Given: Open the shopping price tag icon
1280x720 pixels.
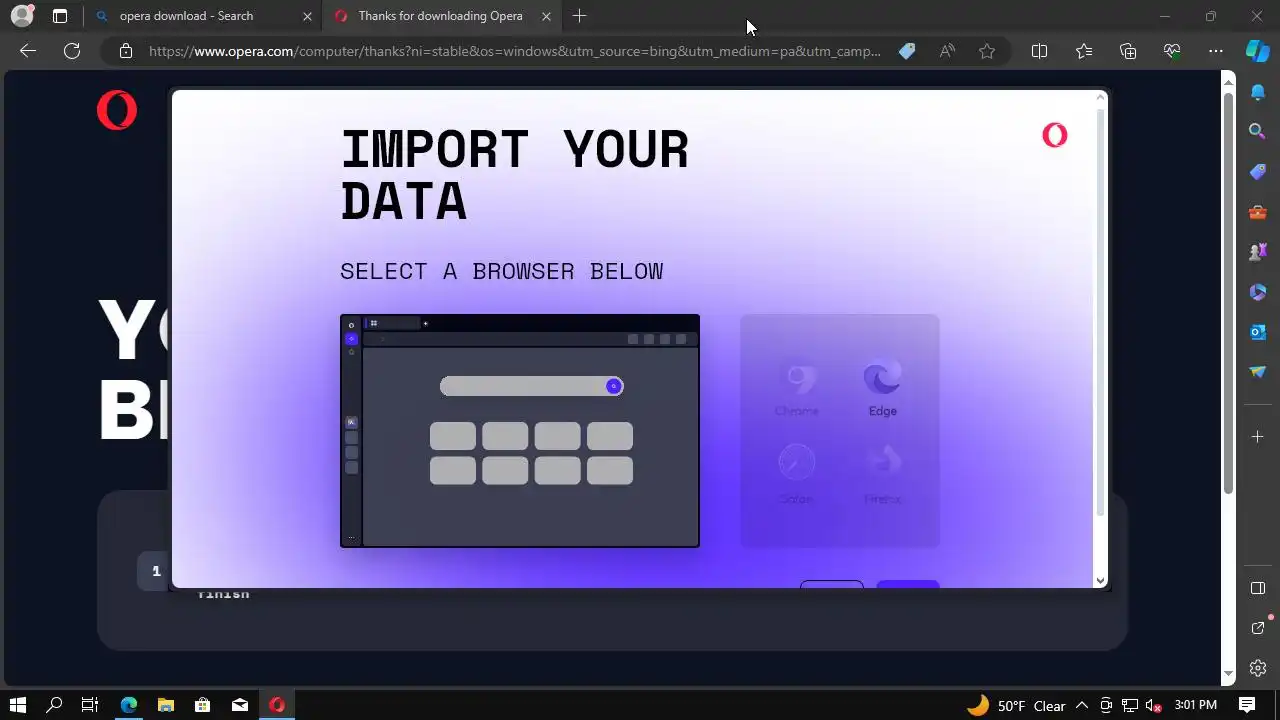Looking at the screenshot, I should pos(907,51).
